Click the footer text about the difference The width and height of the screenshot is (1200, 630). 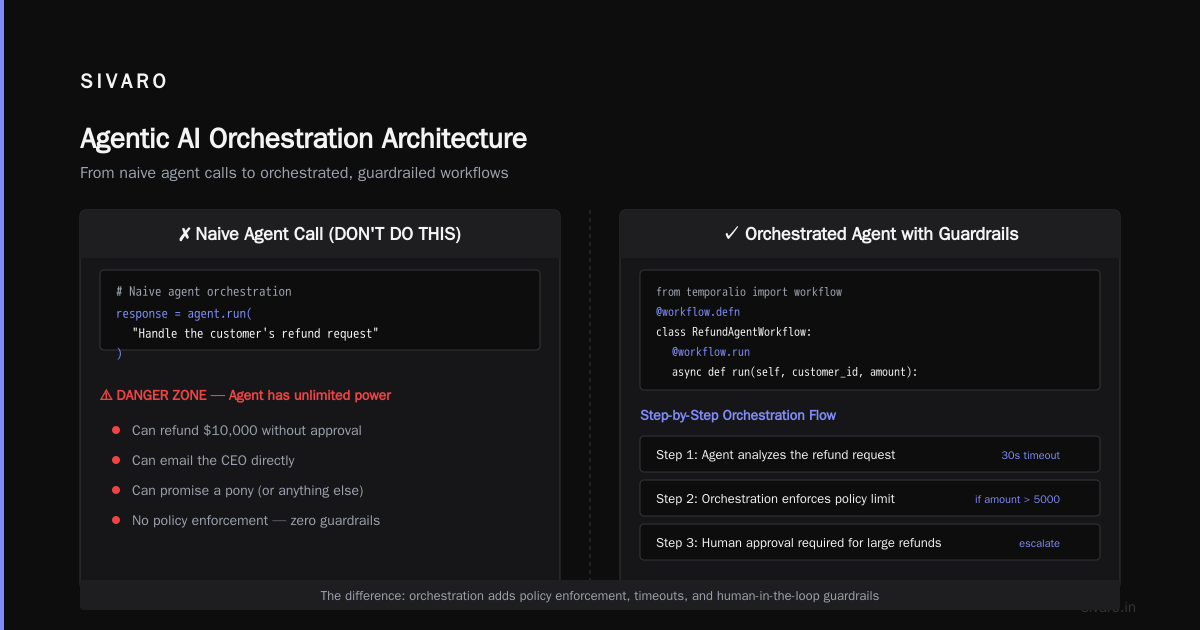[x=600, y=595]
